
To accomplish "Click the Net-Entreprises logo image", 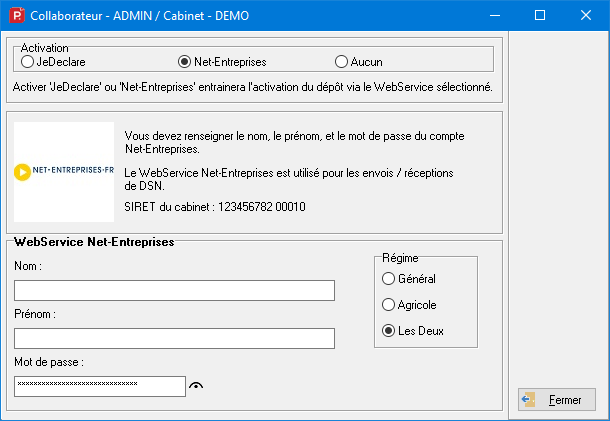I will pyautogui.click(x=64, y=171).
